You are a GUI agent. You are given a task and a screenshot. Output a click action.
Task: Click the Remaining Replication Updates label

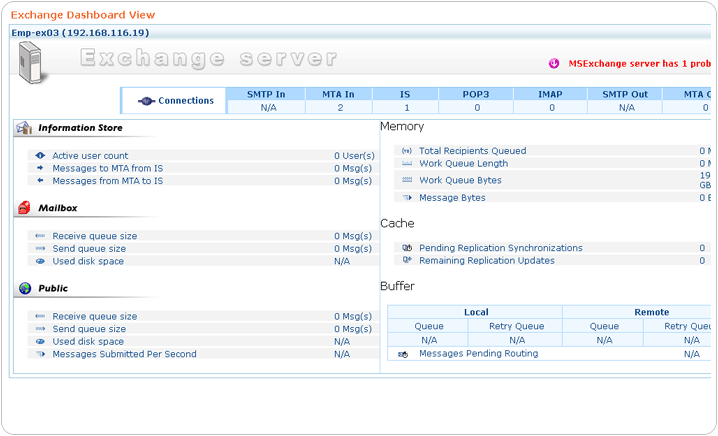(x=487, y=261)
